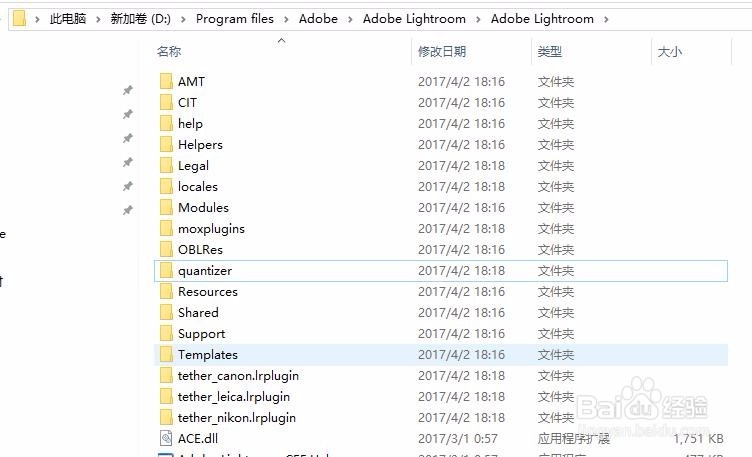Click the Resources folder icon
This screenshot has width=752, height=457.
(x=166, y=292)
